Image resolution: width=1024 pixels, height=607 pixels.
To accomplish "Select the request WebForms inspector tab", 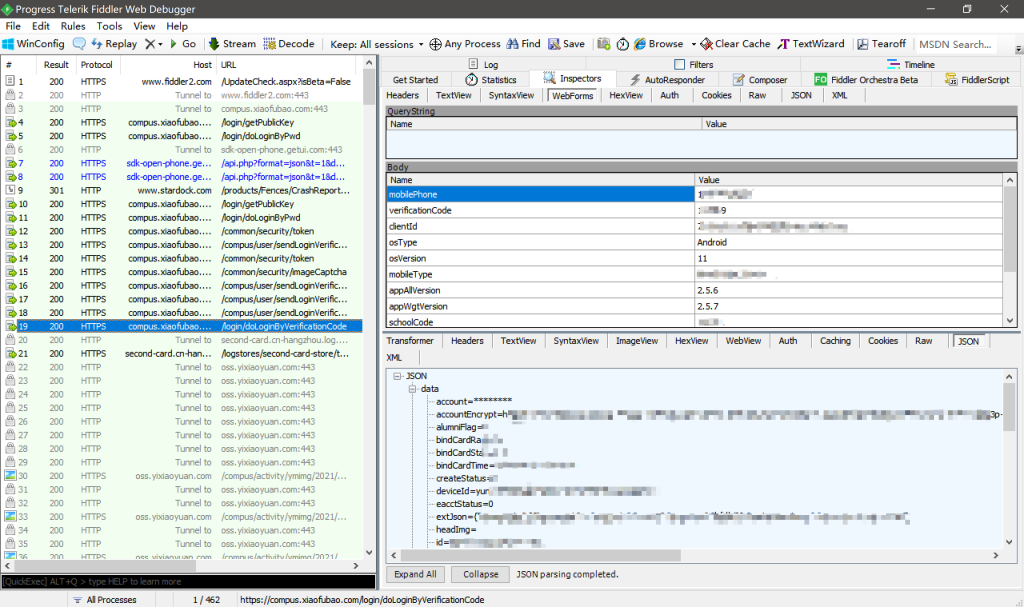I will (573, 95).
